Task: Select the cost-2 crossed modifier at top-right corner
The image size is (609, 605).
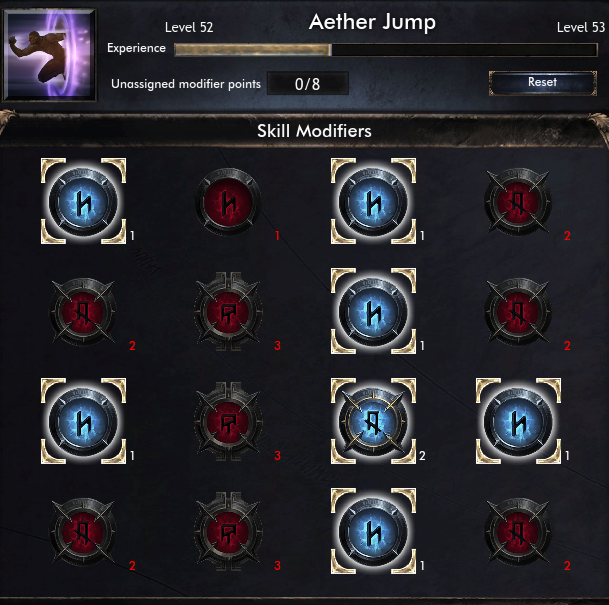Action: 518,201
